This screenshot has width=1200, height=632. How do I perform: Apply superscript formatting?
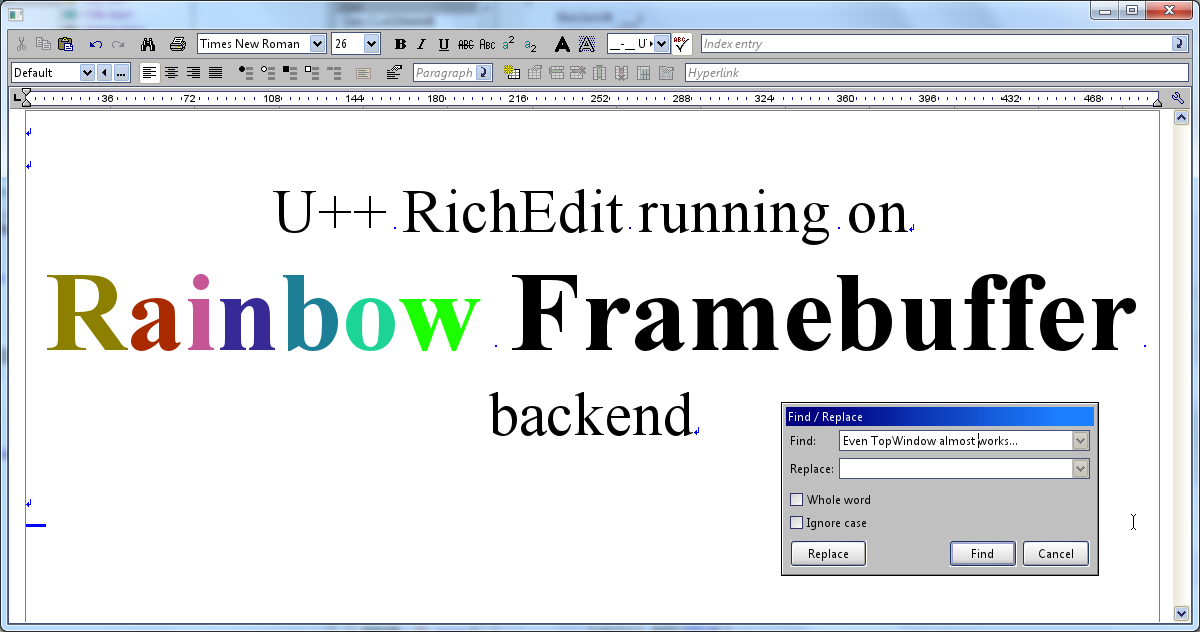[509, 44]
